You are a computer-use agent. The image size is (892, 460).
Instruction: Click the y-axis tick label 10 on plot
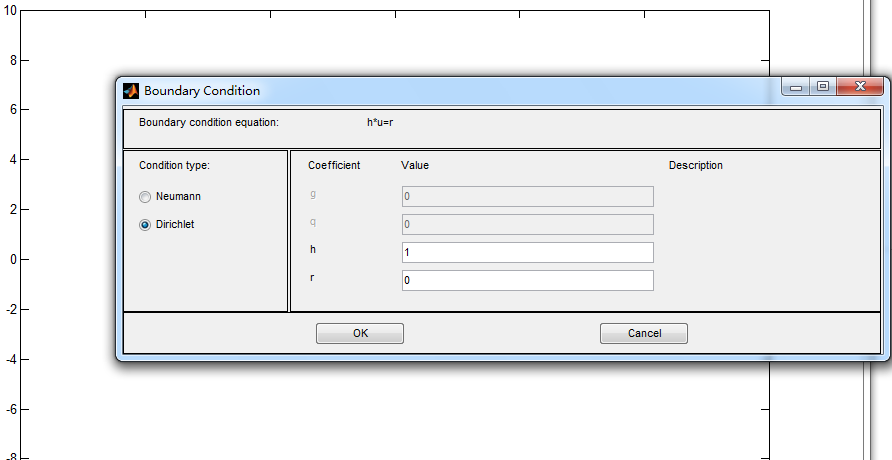10,10
